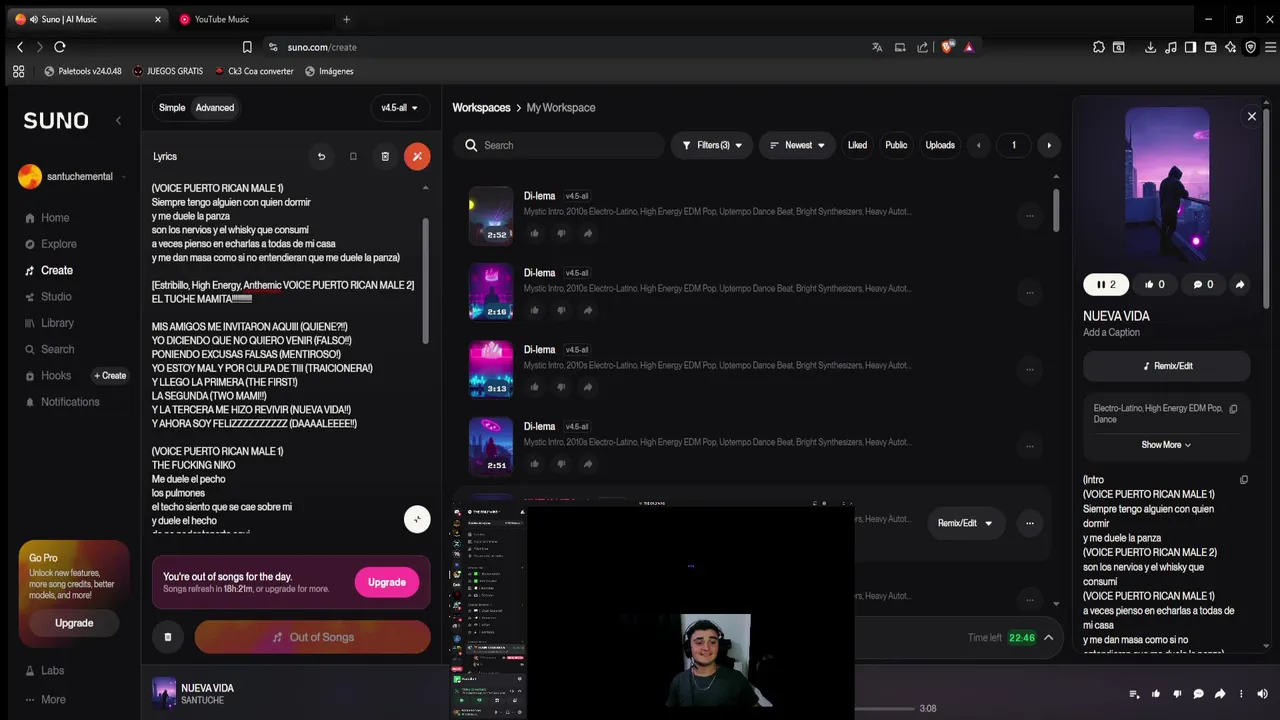This screenshot has width=1280, height=720.
Task: Go to Home in the sidebar
Action: pos(55,218)
